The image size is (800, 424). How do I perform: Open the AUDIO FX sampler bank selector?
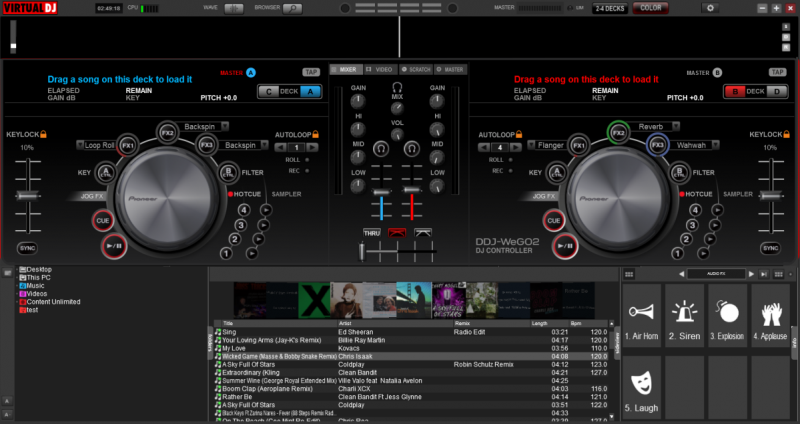(716, 274)
